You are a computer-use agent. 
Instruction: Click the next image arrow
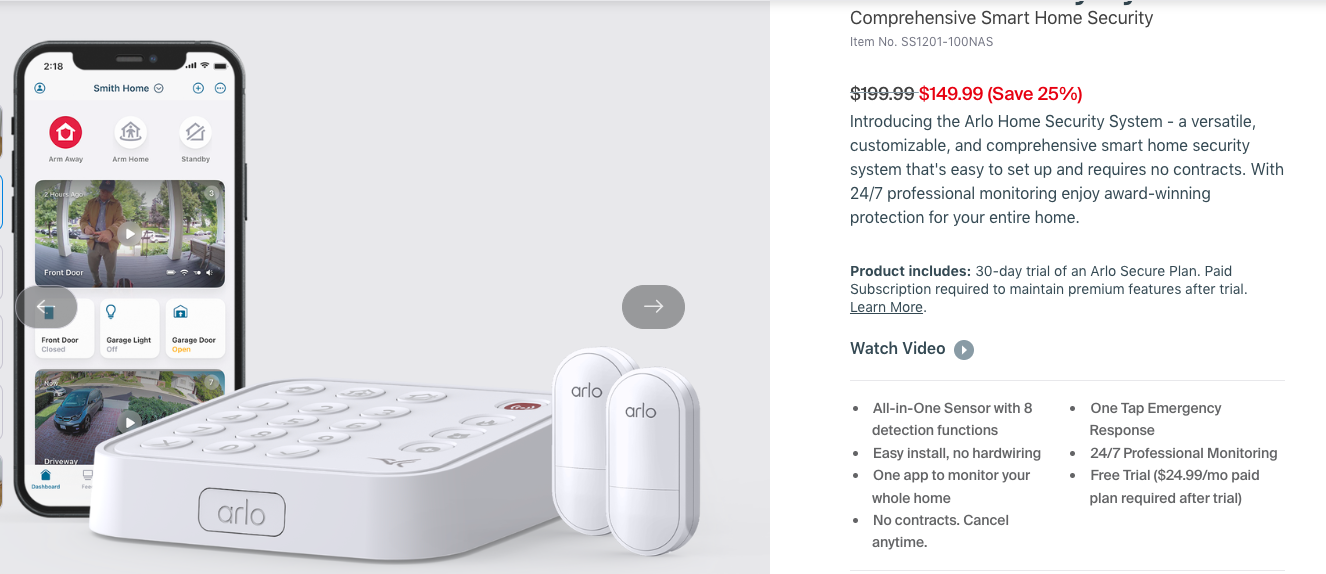653,307
